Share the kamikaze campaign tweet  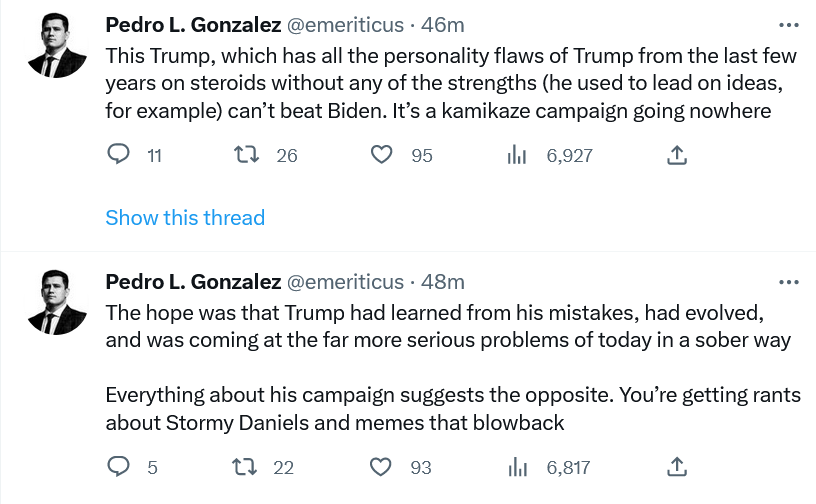(x=676, y=155)
